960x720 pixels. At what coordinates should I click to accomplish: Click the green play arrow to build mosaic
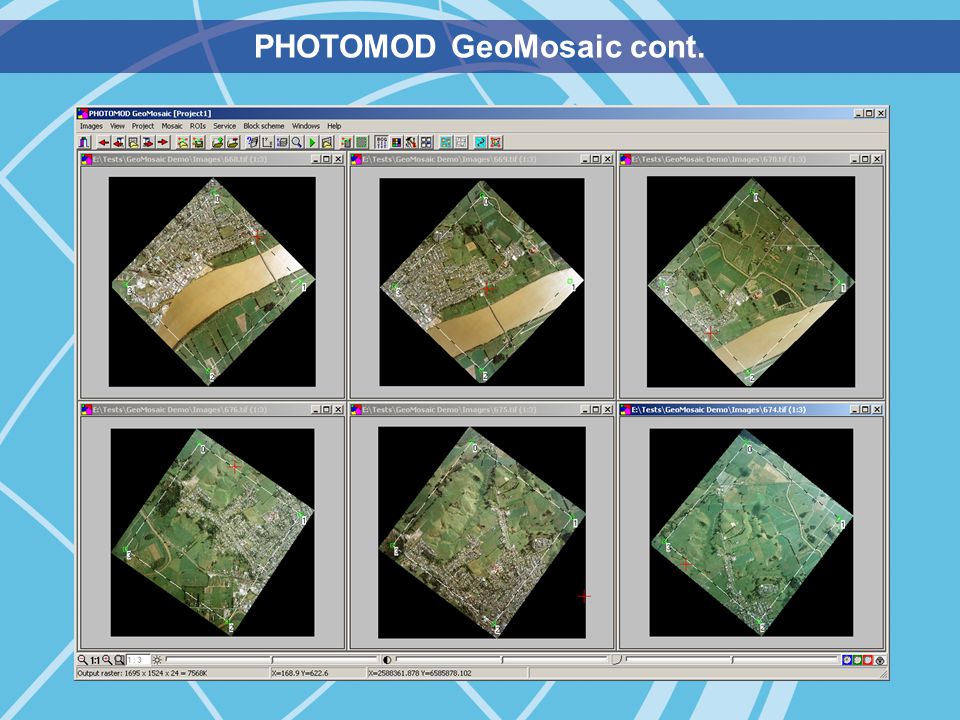coord(312,143)
